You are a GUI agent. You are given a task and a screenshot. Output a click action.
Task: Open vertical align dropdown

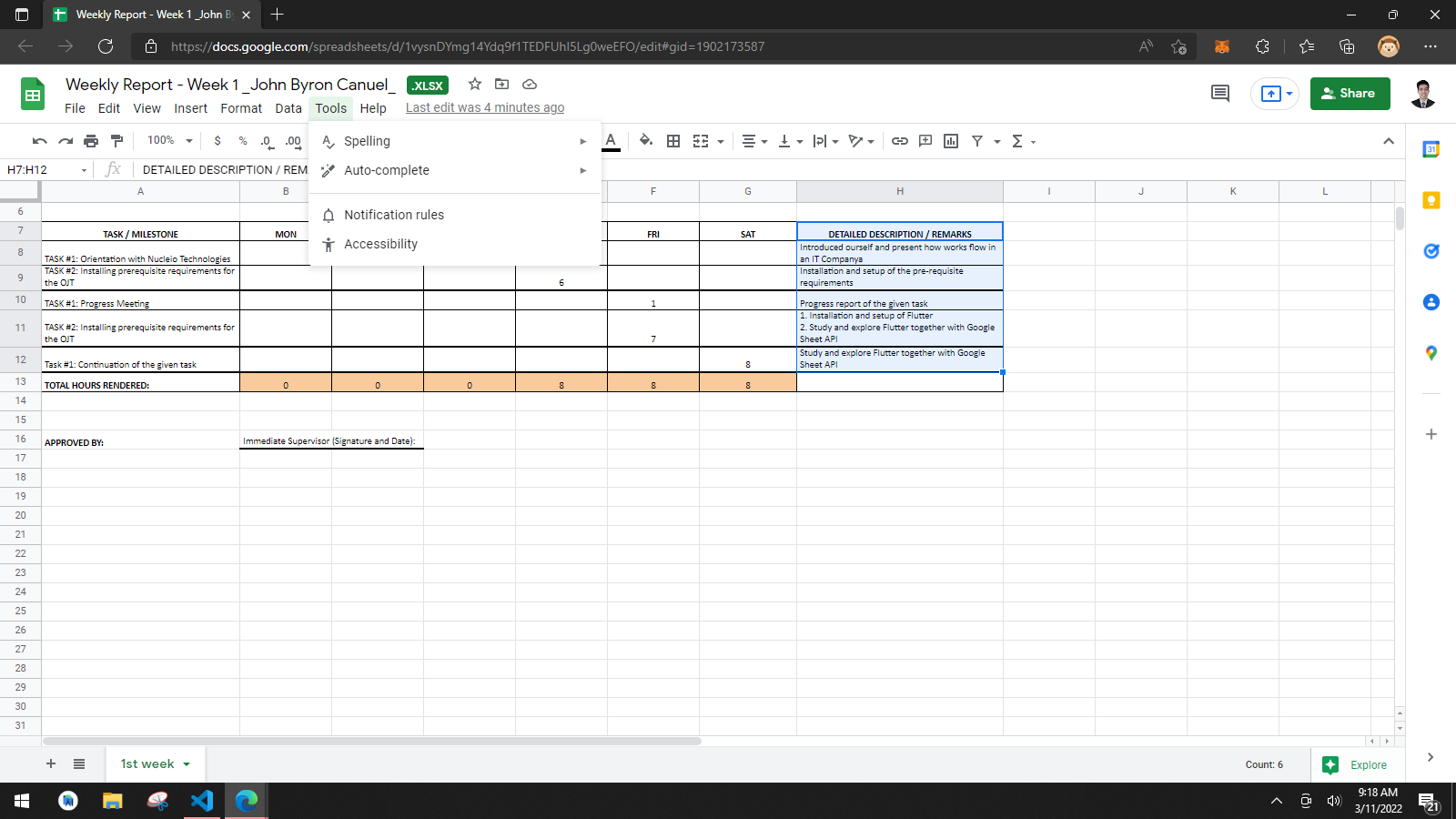tap(790, 141)
